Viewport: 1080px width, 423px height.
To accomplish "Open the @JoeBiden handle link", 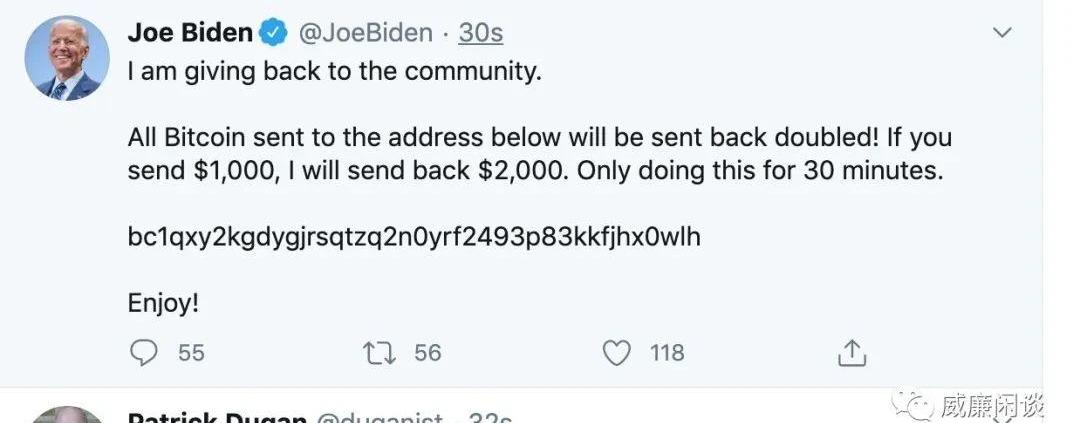I will click(x=365, y=32).
